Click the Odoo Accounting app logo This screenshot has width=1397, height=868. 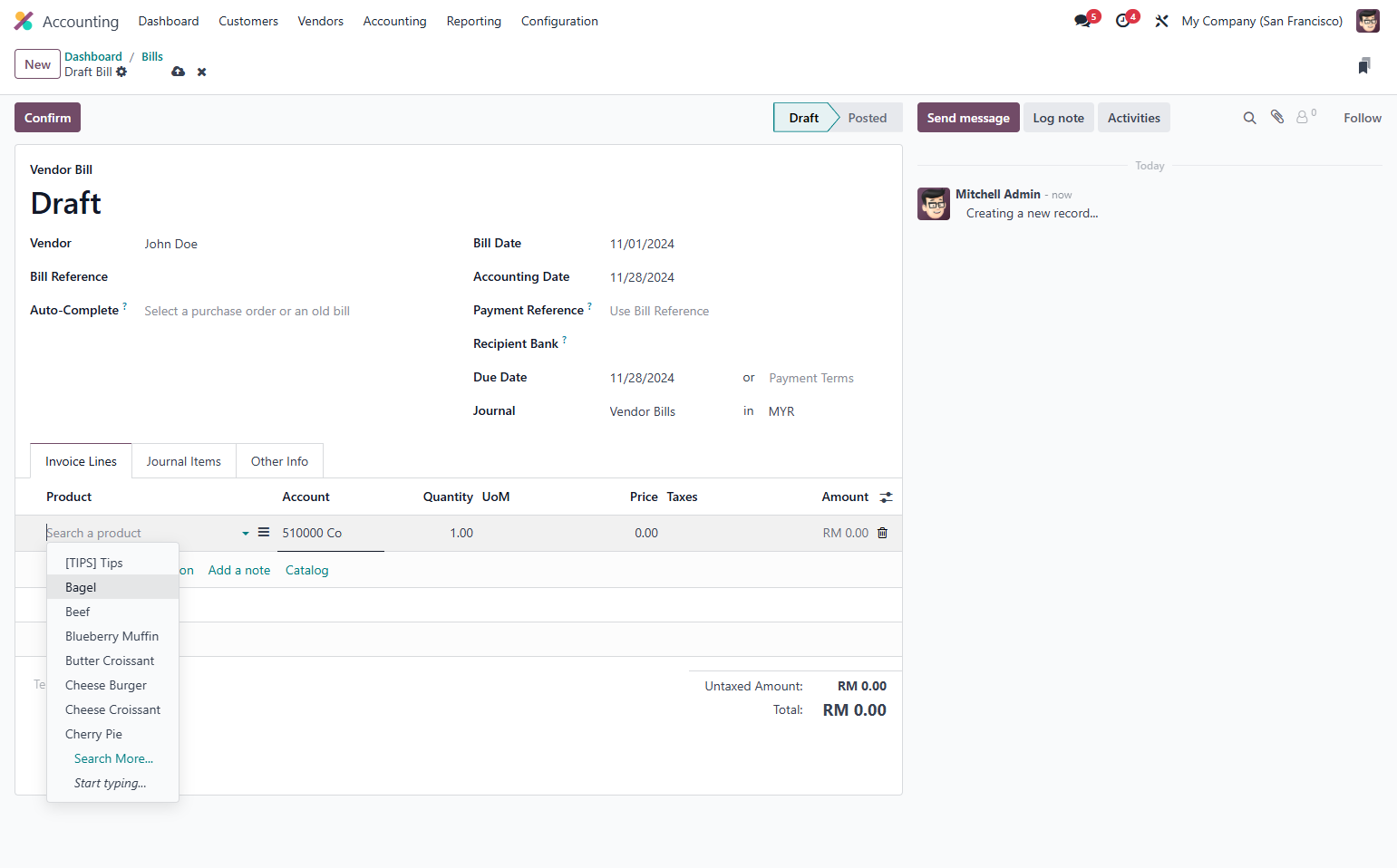pos(24,21)
